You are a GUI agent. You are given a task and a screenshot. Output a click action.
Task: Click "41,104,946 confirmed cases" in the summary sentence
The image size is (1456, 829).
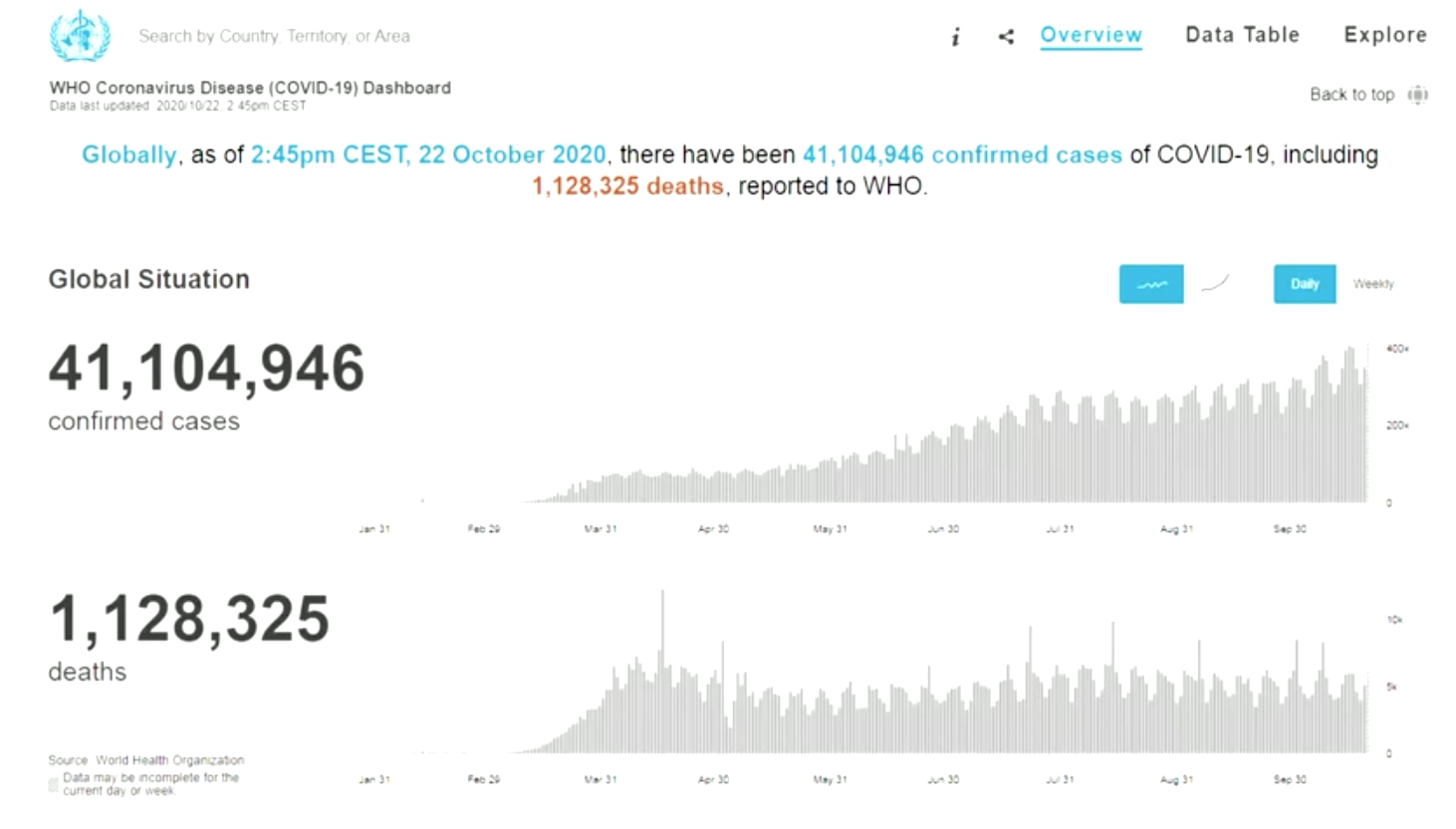click(x=962, y=155)
